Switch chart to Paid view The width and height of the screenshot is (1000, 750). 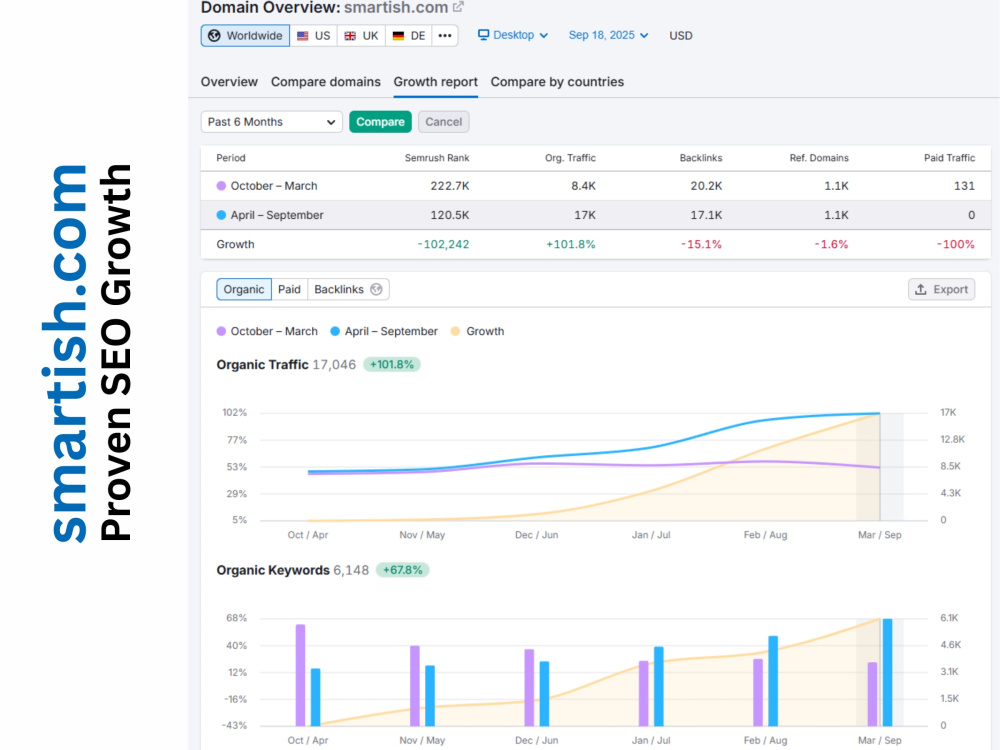coord(289,290)
